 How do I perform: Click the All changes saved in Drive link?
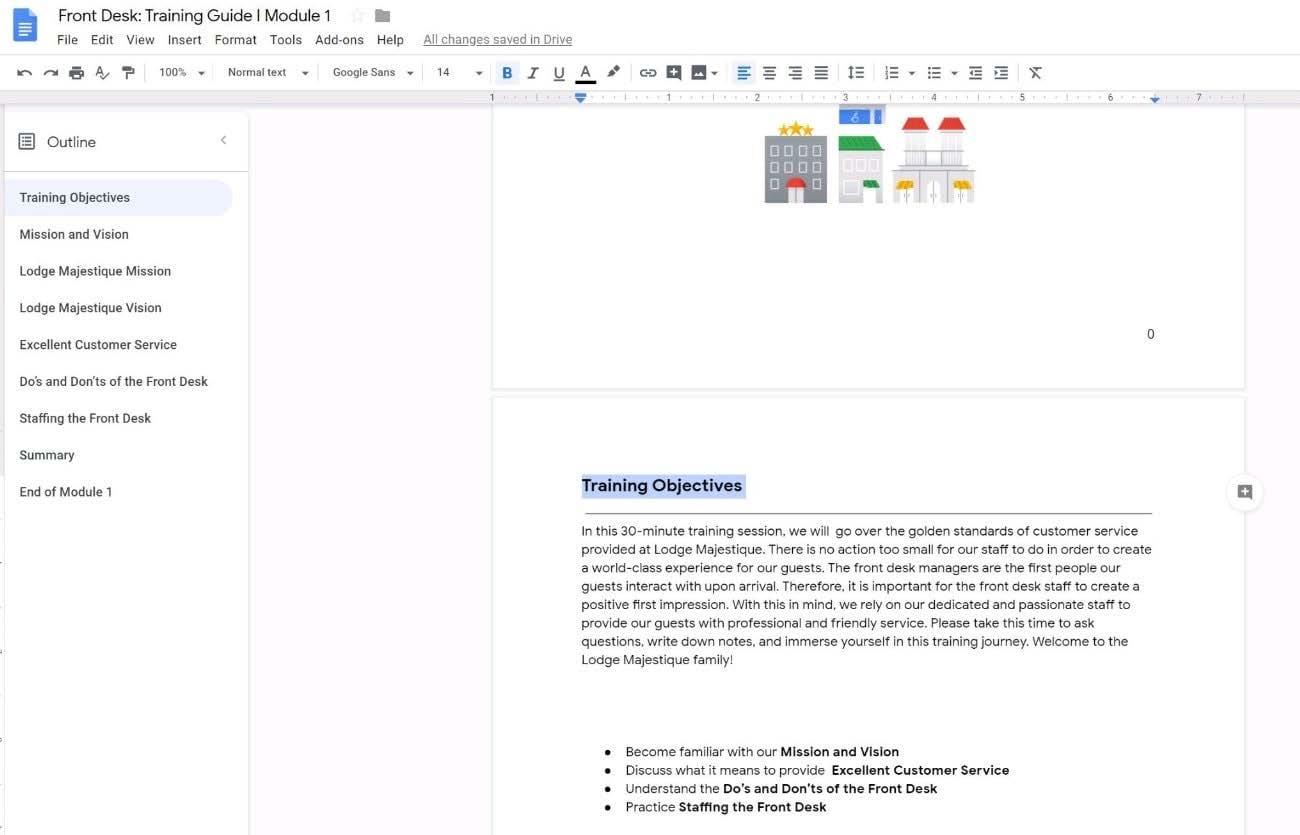[497, 40]
